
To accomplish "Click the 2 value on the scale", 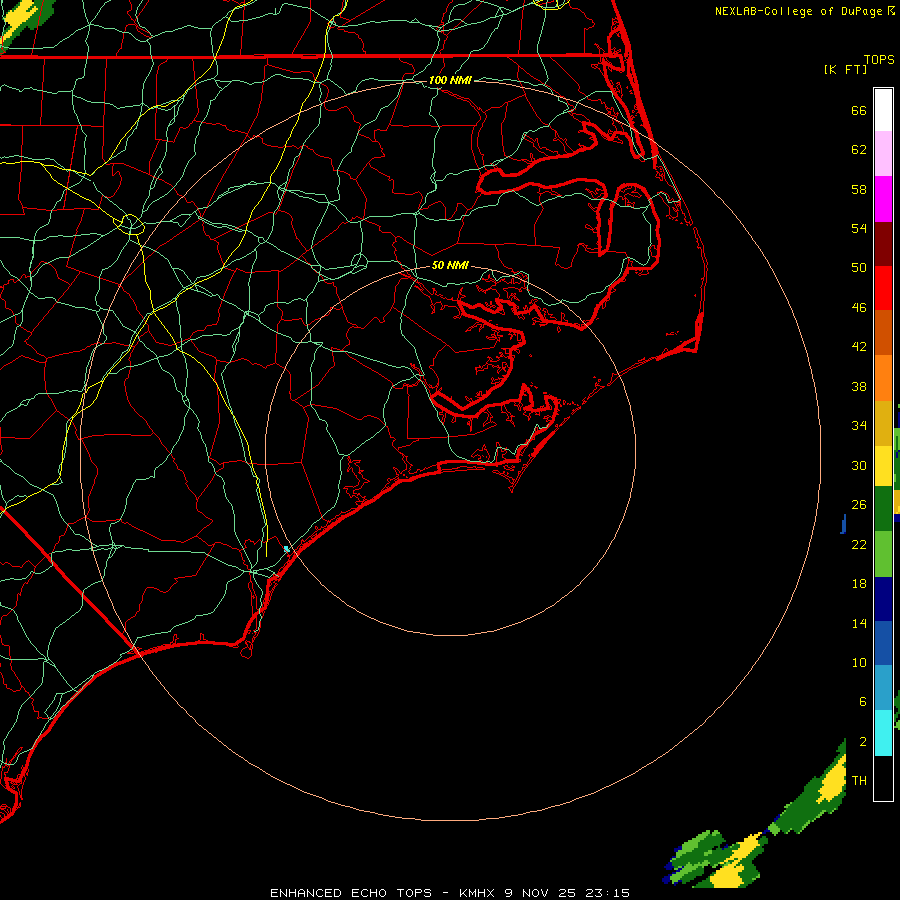I will tap(863, 742).
